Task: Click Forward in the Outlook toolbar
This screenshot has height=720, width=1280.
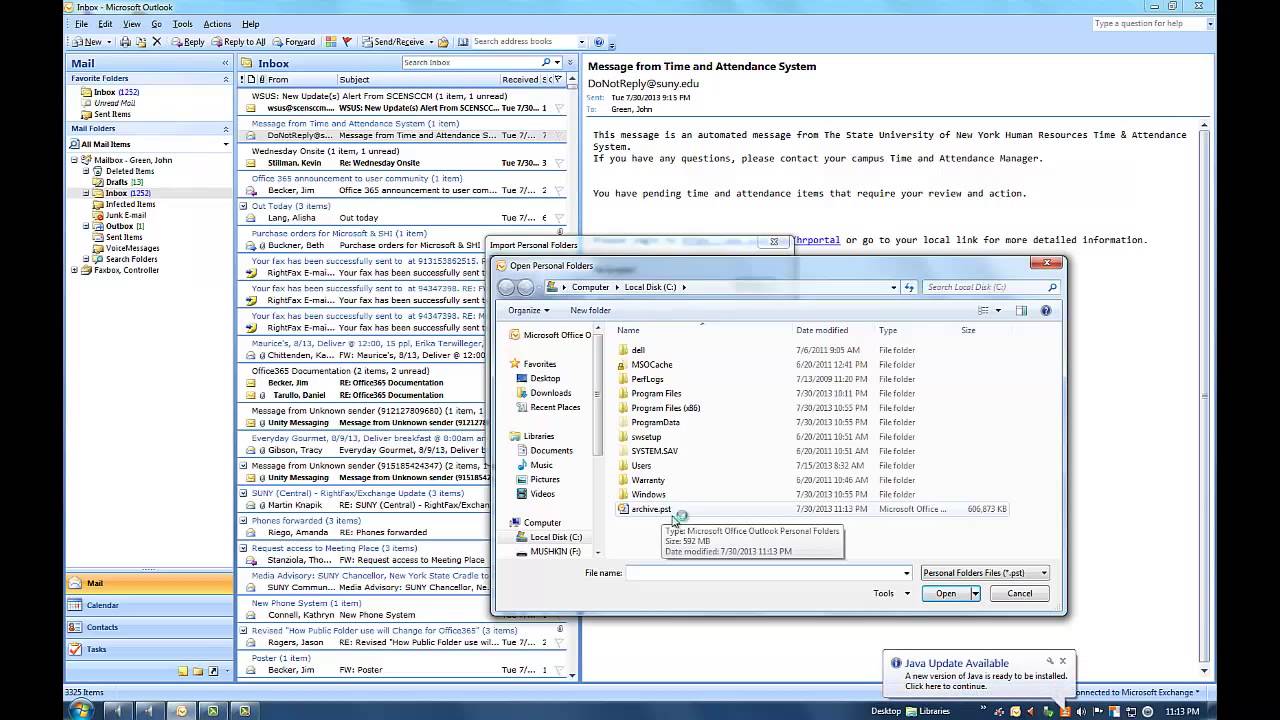Action: (x=293, y=42)
